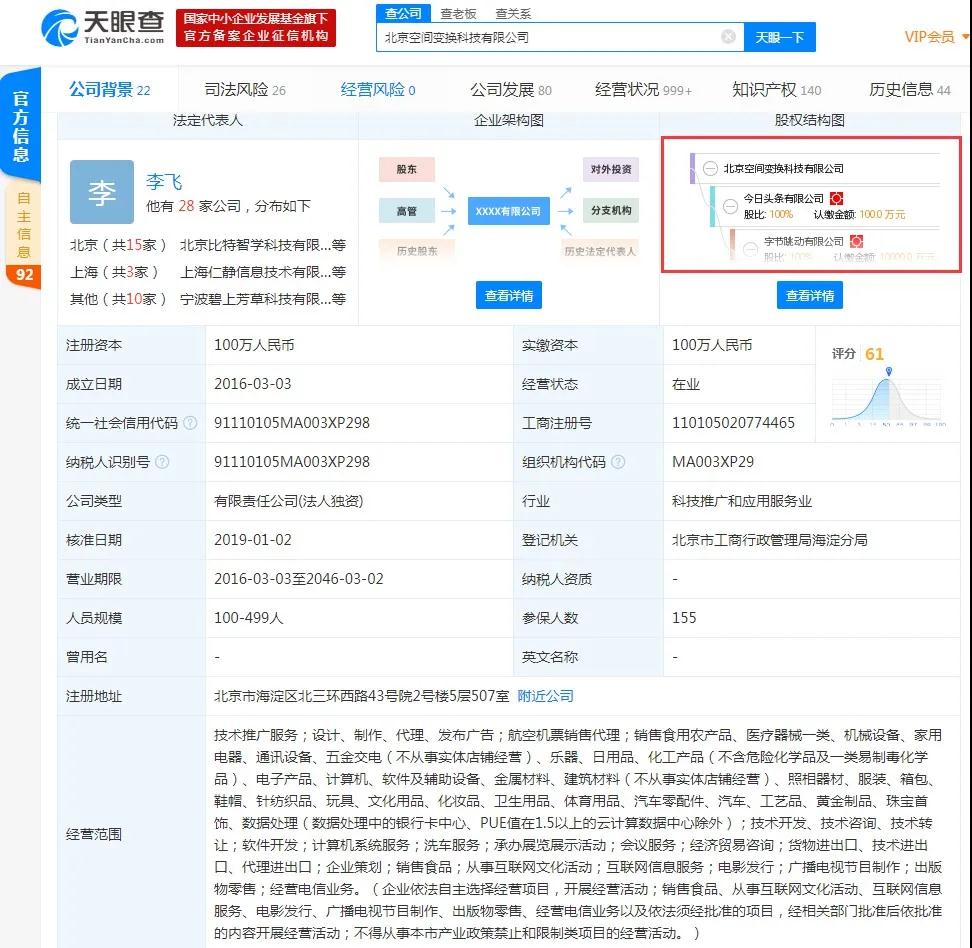The height and width of the screenshot is (948, 972).
Task: Select 有限责任公司(法人独资) company type
Action: pyautogui.click(x=288, y=501)
